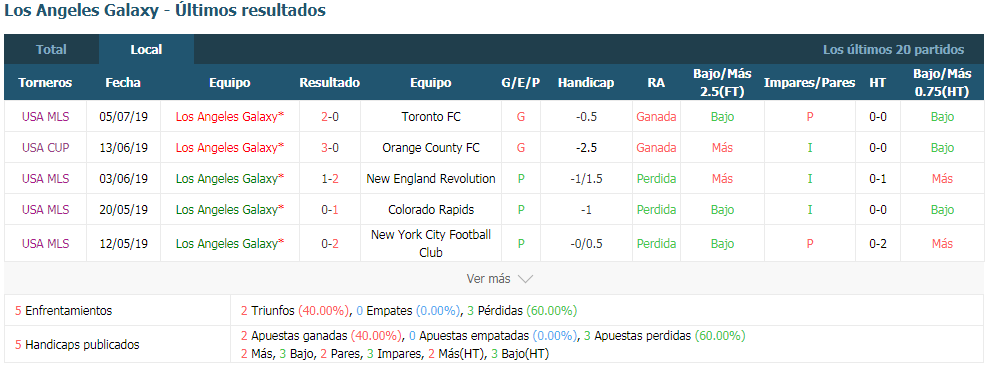Open the 2-0 result versus Toronto FC
This screenshot has width=987, height=367.
click(330, 116)
